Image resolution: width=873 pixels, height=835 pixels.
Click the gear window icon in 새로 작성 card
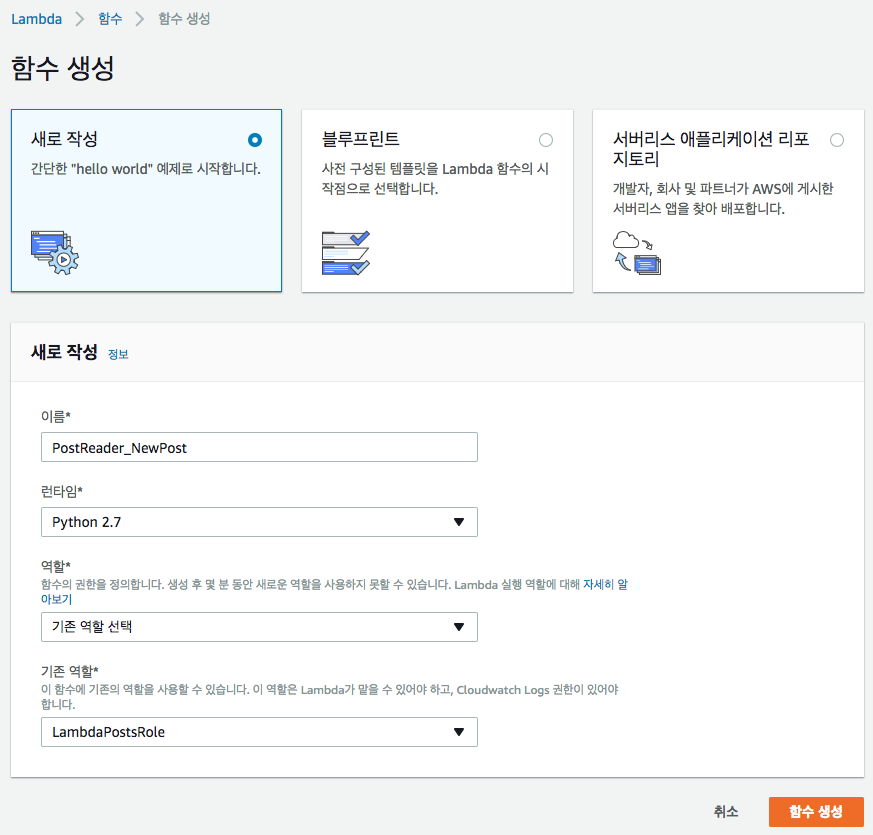[55, 253]
